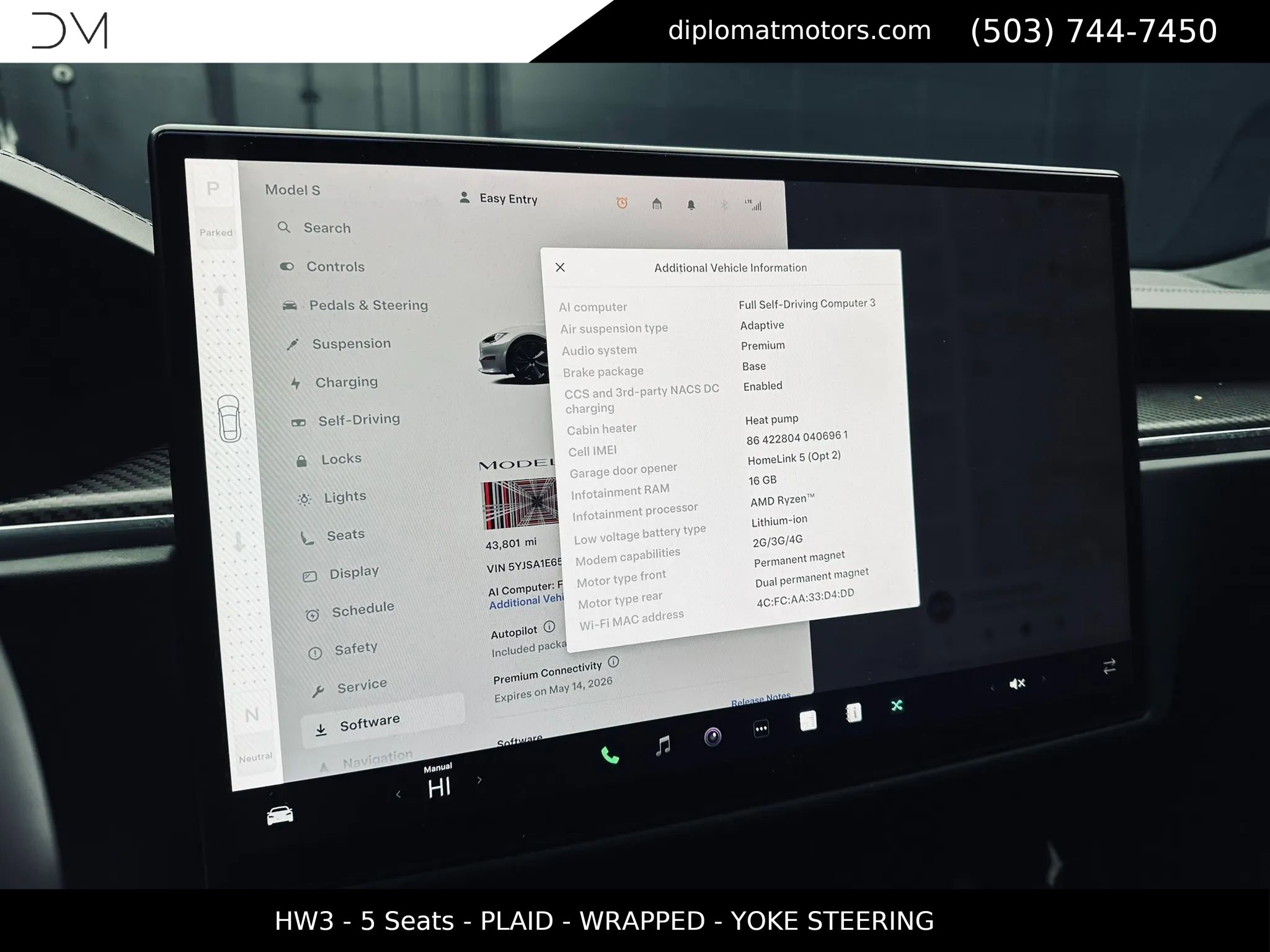Screen dimensions: 1270x952
Task: Open the Service menu
Action: coord(349,687)
